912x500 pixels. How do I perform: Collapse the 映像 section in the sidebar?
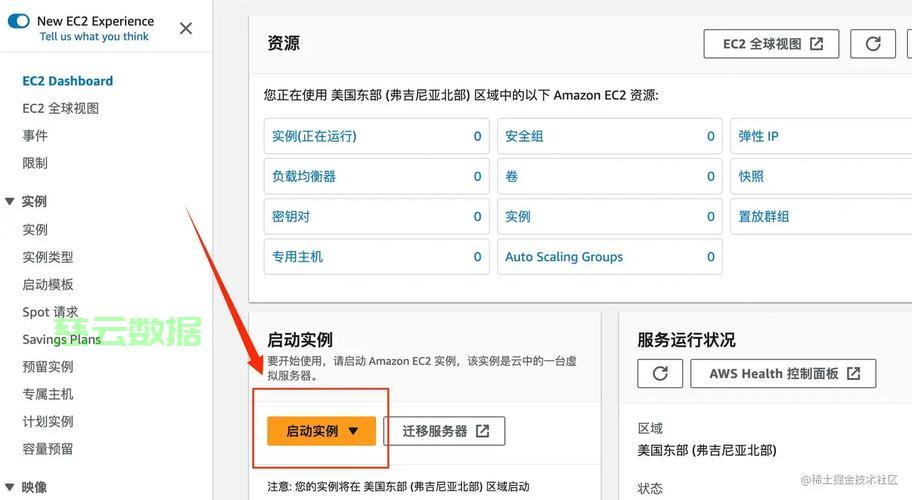[x=9, y=487]
